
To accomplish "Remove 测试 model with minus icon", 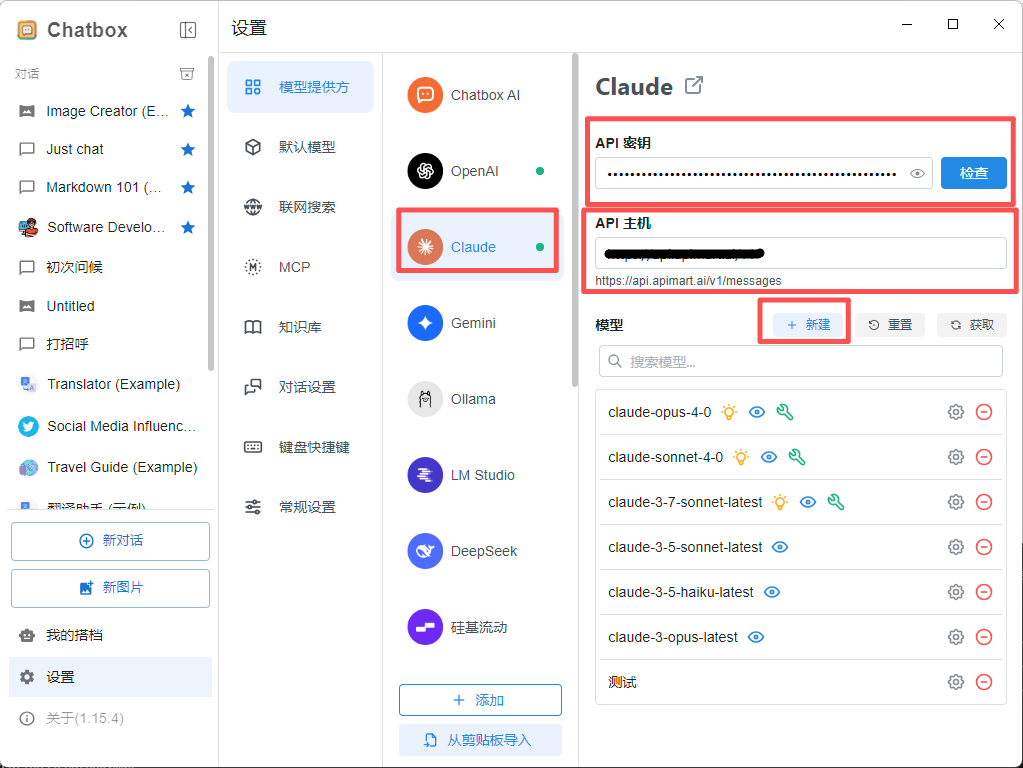I will [x=984, y=683].
